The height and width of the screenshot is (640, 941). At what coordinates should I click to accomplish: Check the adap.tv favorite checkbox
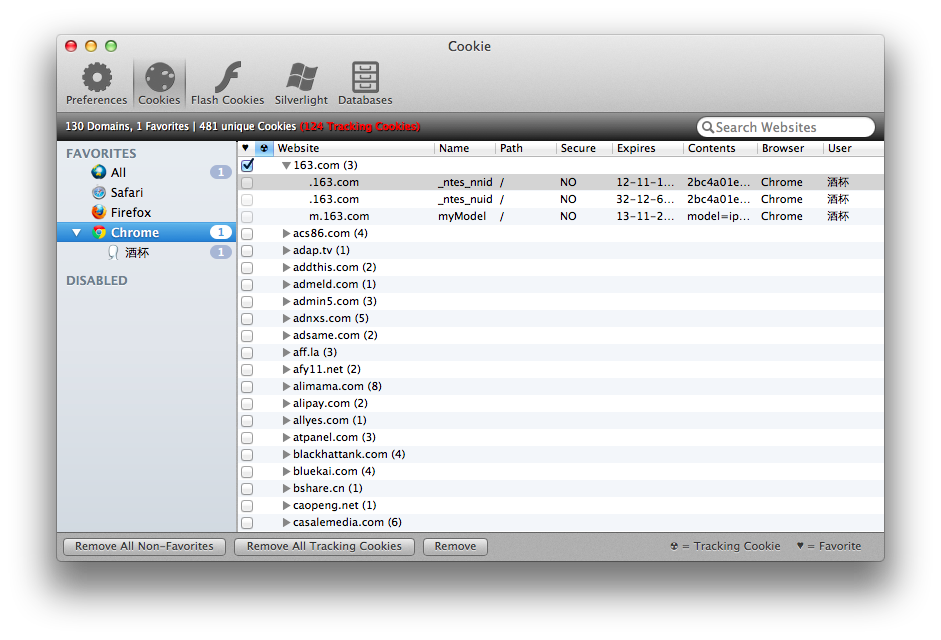point(247,250)
